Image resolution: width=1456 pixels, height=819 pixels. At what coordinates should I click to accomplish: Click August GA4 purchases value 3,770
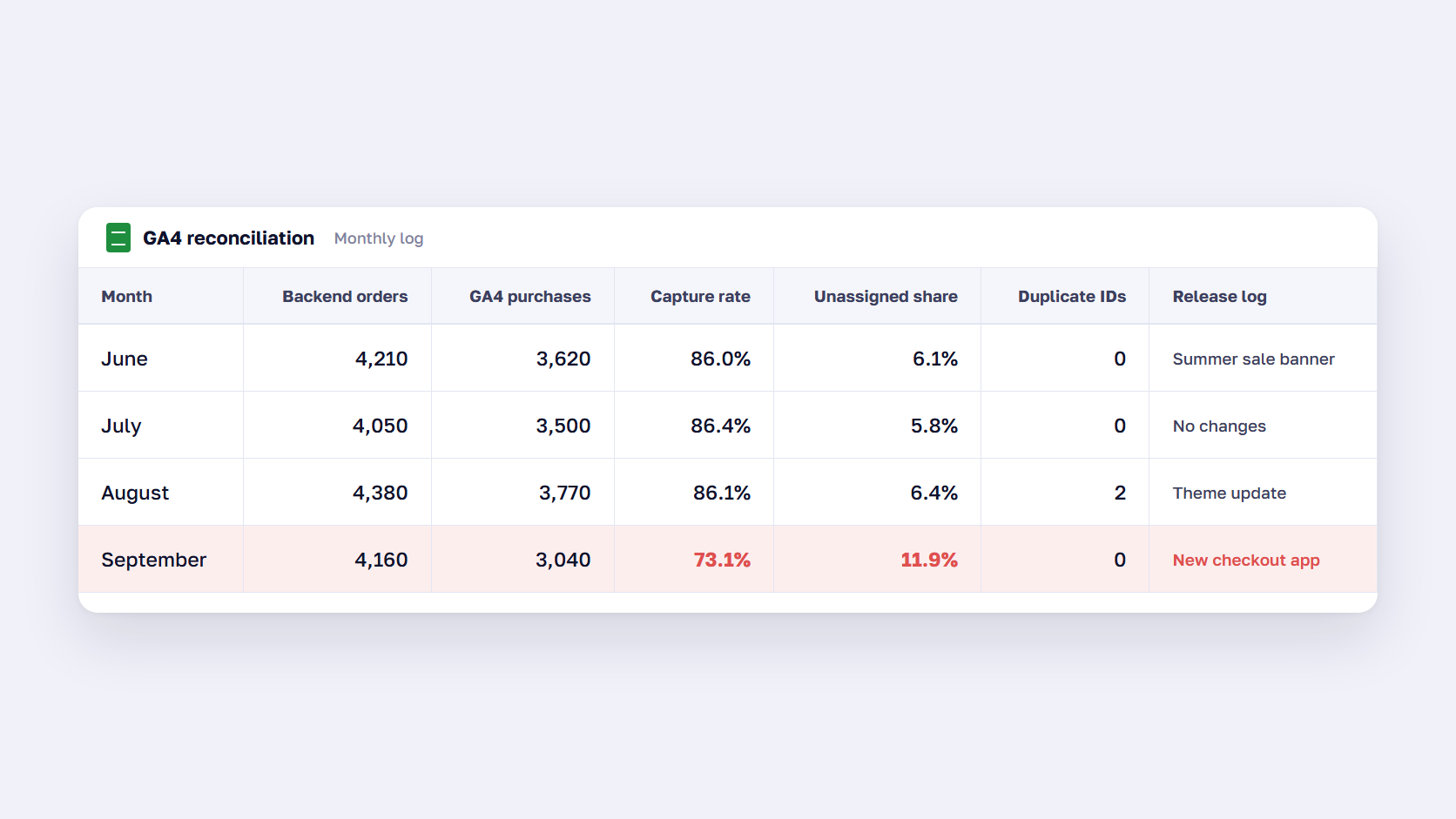pyautogui.click(x=565, y=493)
